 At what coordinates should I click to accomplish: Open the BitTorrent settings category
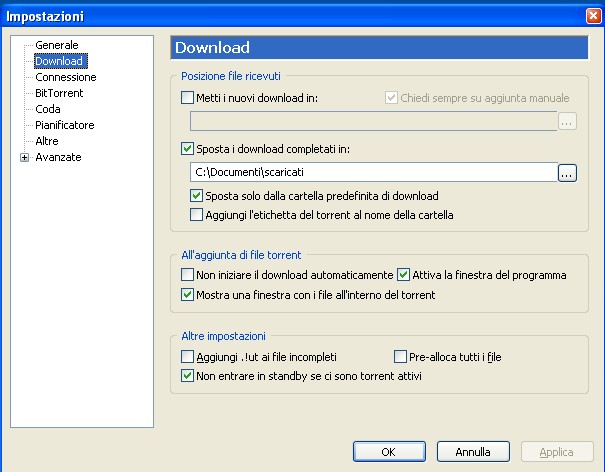58,93
